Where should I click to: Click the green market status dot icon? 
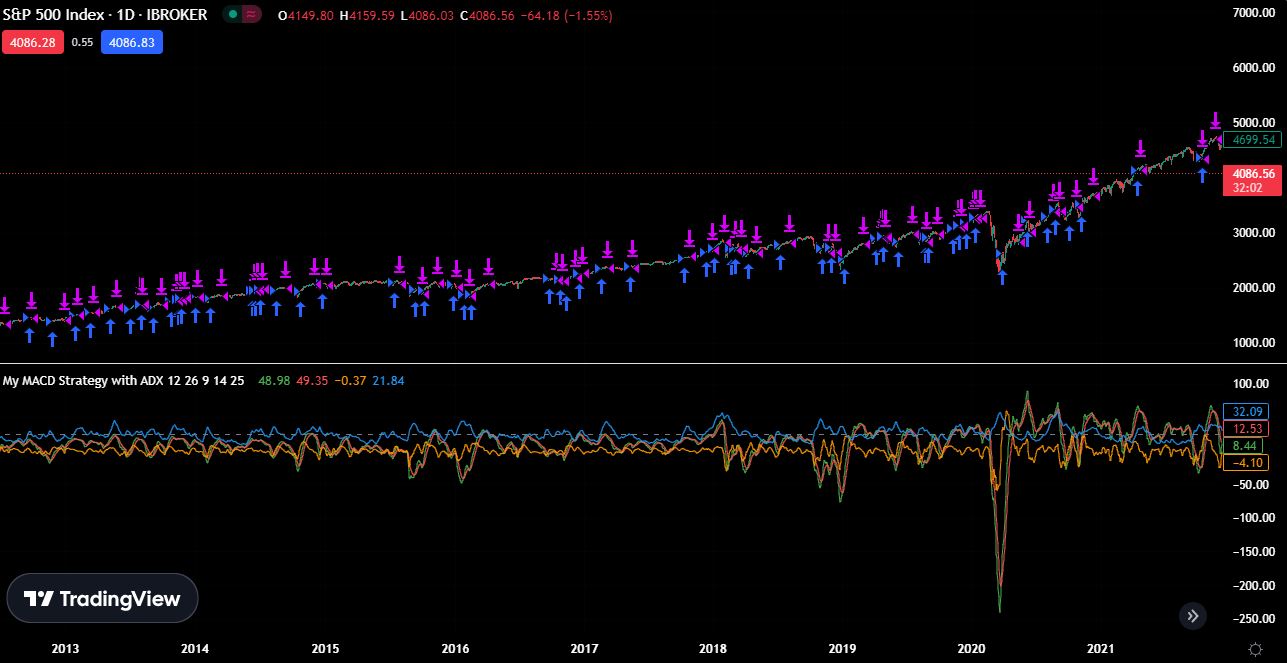point(233,16)
